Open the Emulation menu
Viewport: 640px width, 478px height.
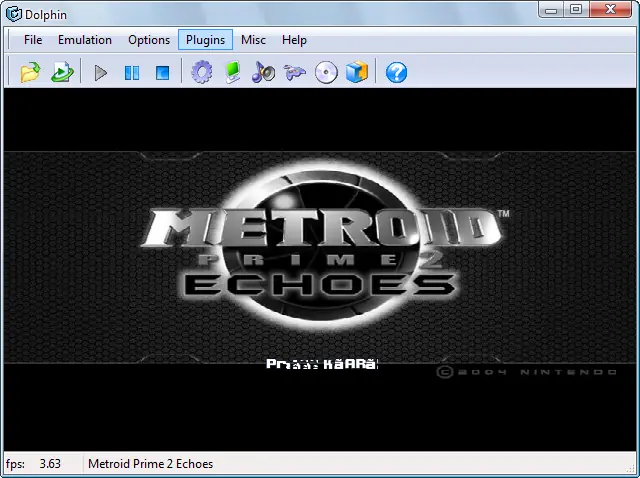[85, 40]
